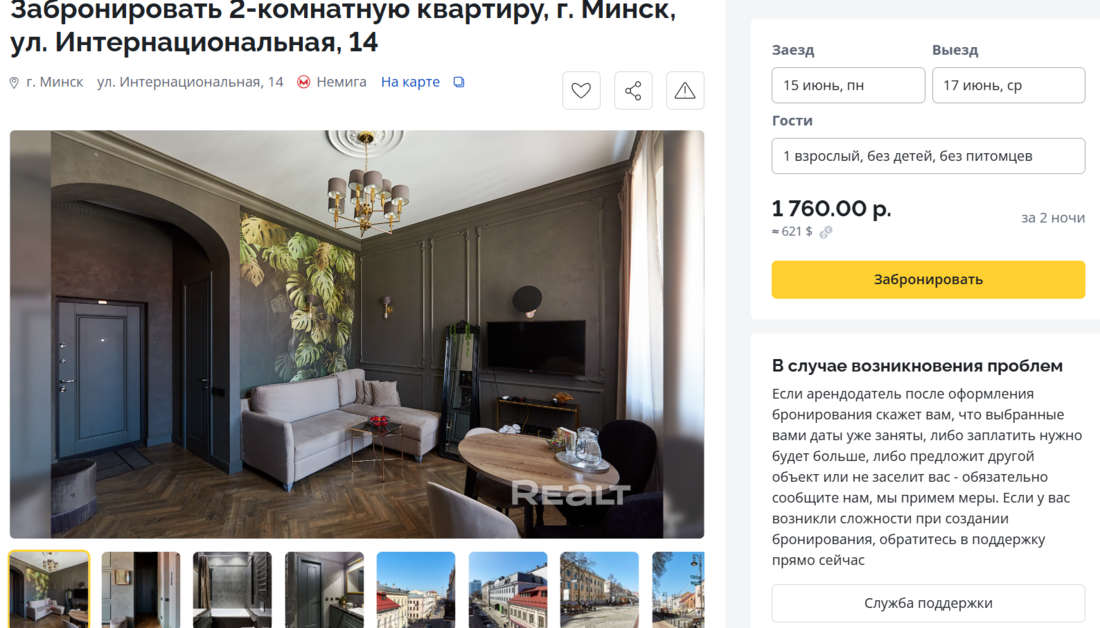Open the На карте link
The height and width of the screenshot is (628, 1100).
tap(410, 82)
